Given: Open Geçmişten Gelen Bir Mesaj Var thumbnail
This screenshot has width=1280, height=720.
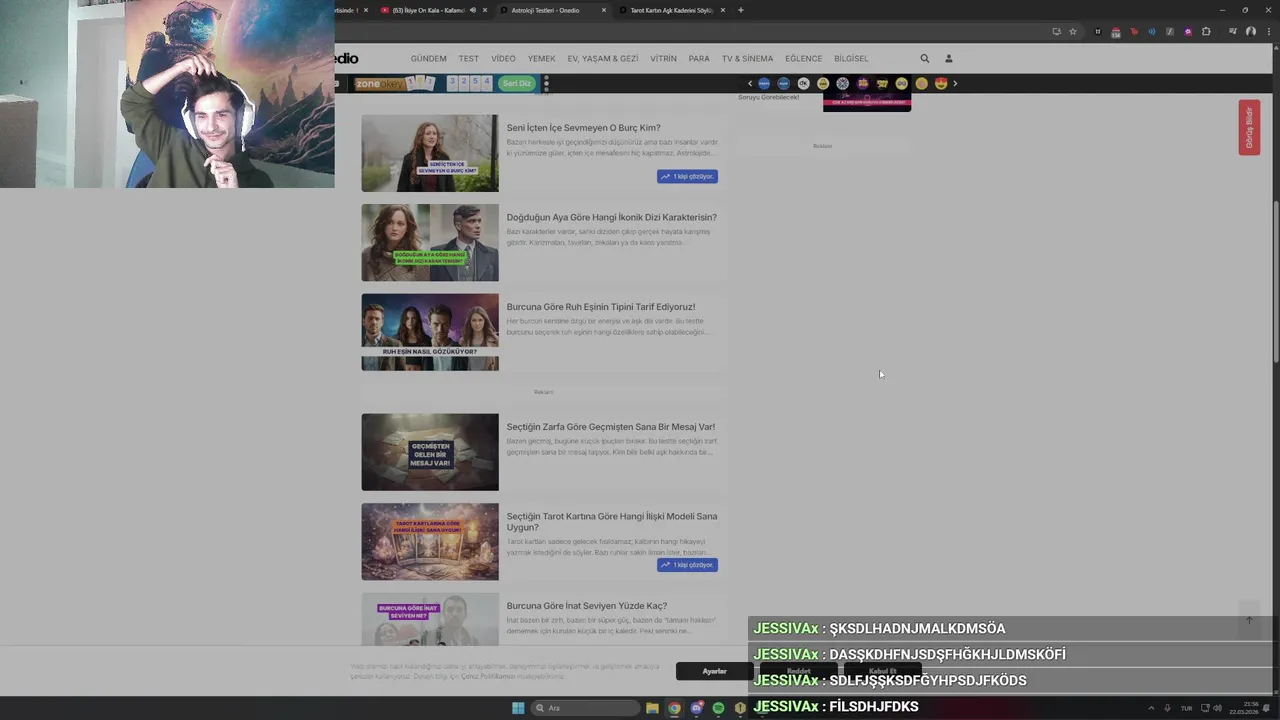Looking at the screenshot, I should [x=430, y=452].
